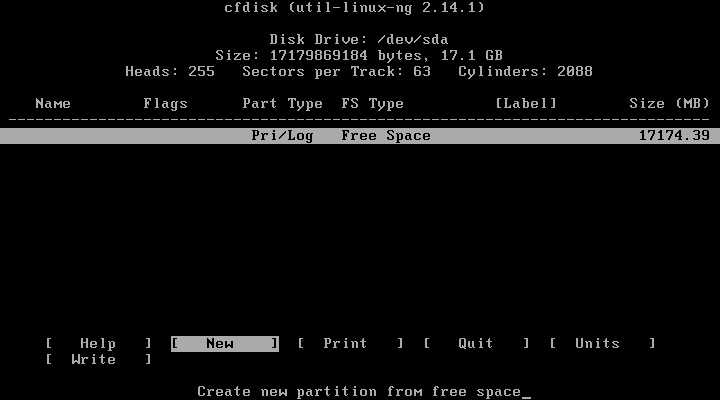Select the Units menu option

click(x=602, y=344)
